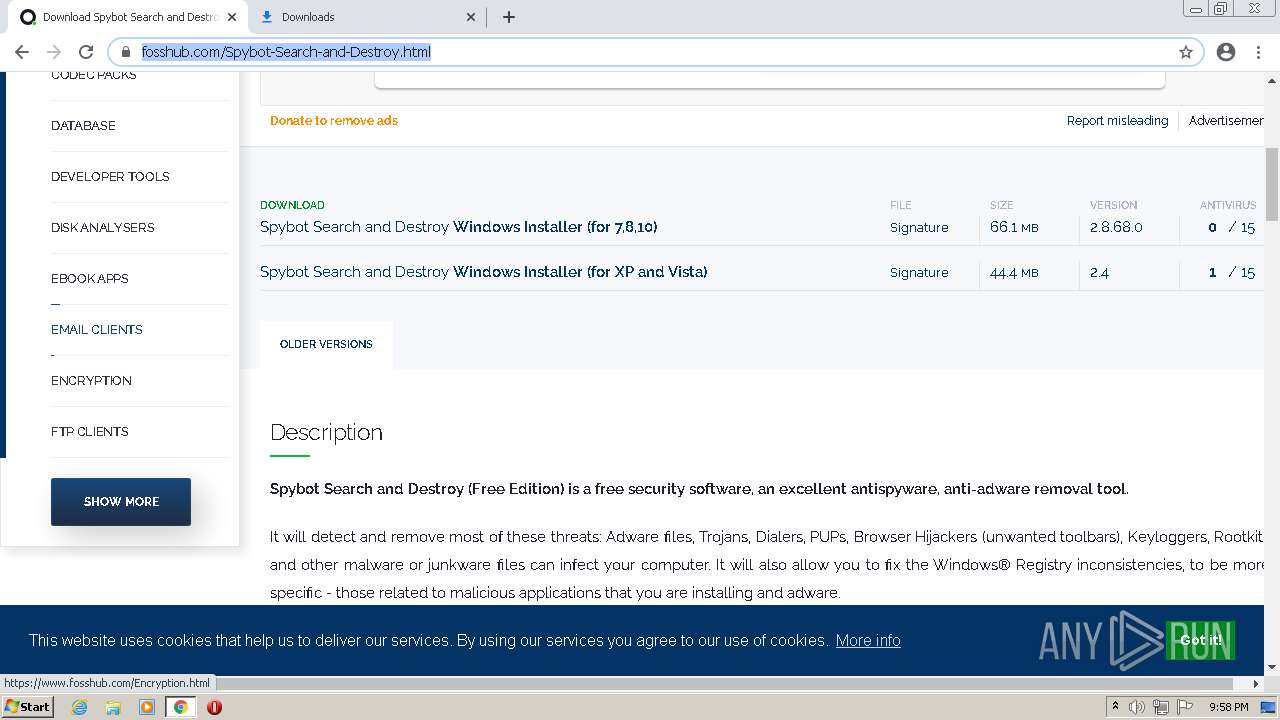Close the Spybot download tab
Image resolution: width=1280 pixels, height=720 pixels.
click(232, 17)
